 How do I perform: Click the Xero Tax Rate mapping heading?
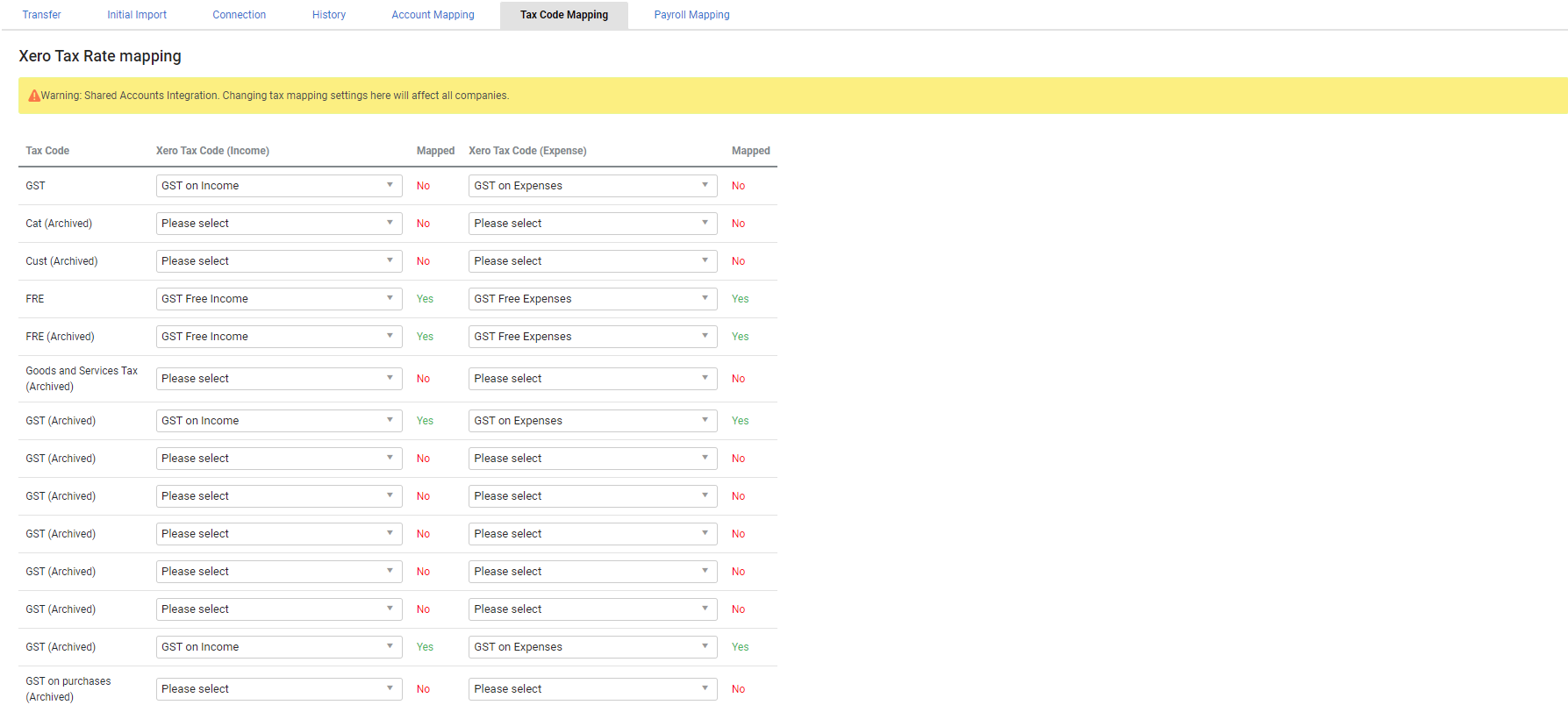pos(100,56)
